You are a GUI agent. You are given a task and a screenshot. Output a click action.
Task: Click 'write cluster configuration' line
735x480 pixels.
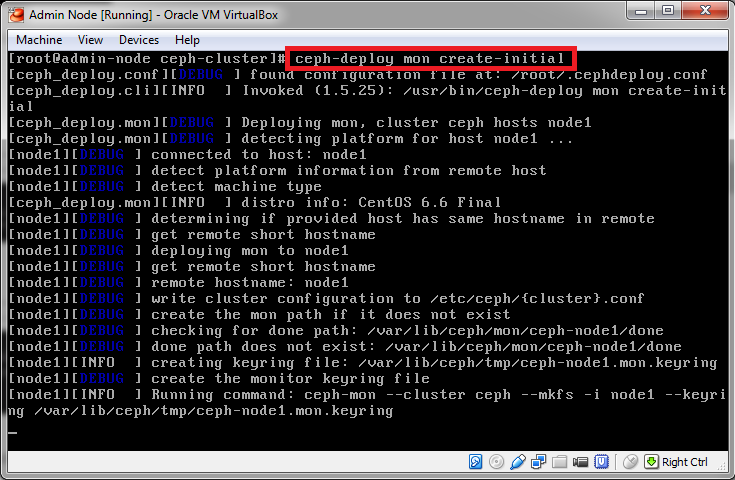(x=398, y=299)
